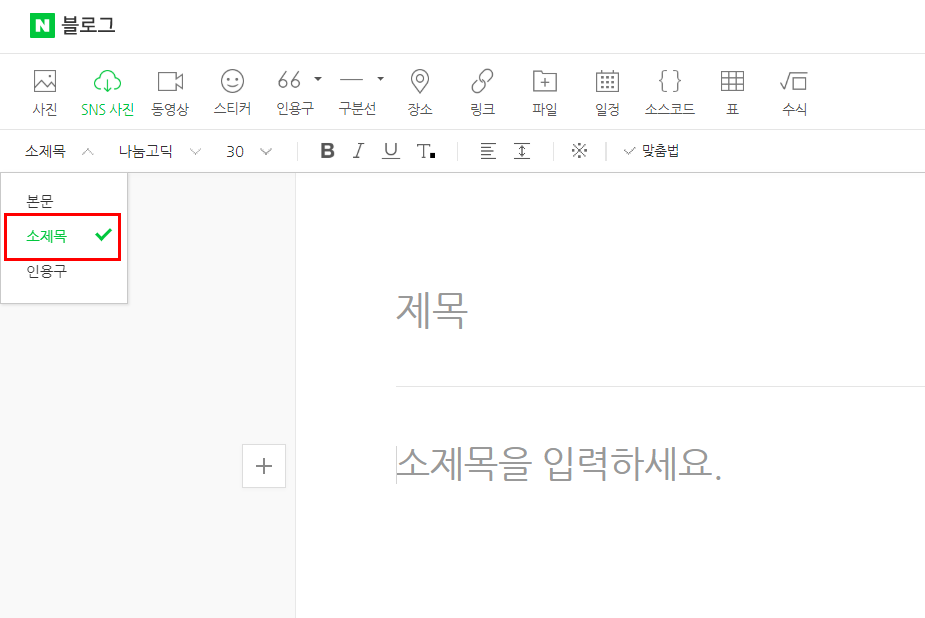
Task: Toggle italic formatting
Action: [x=358, y=151]
